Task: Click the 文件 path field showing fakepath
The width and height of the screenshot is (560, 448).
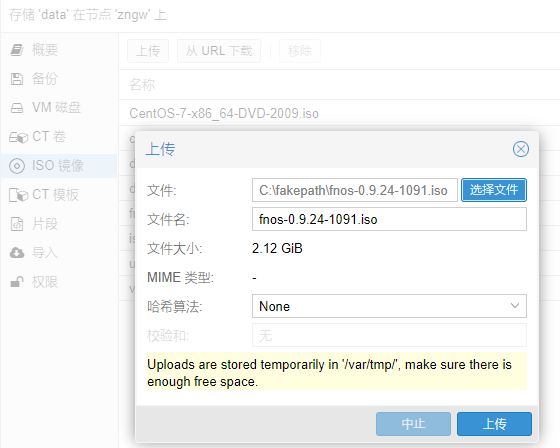Action: click(x=355, y=190)
